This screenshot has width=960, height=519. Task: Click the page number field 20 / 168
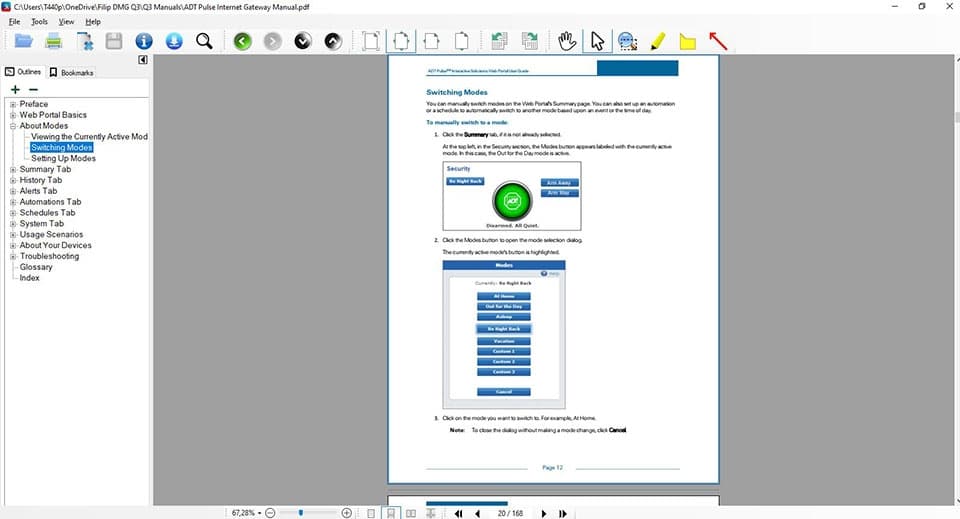pos(510,513)
